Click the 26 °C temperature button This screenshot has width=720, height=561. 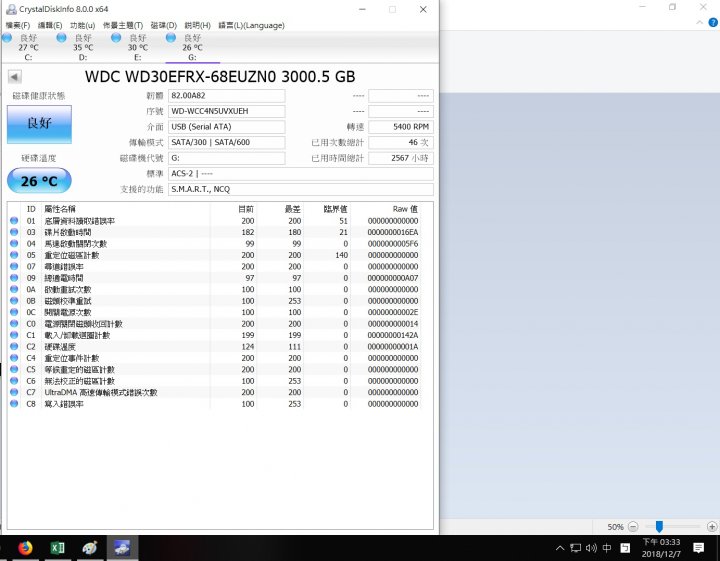39,181
